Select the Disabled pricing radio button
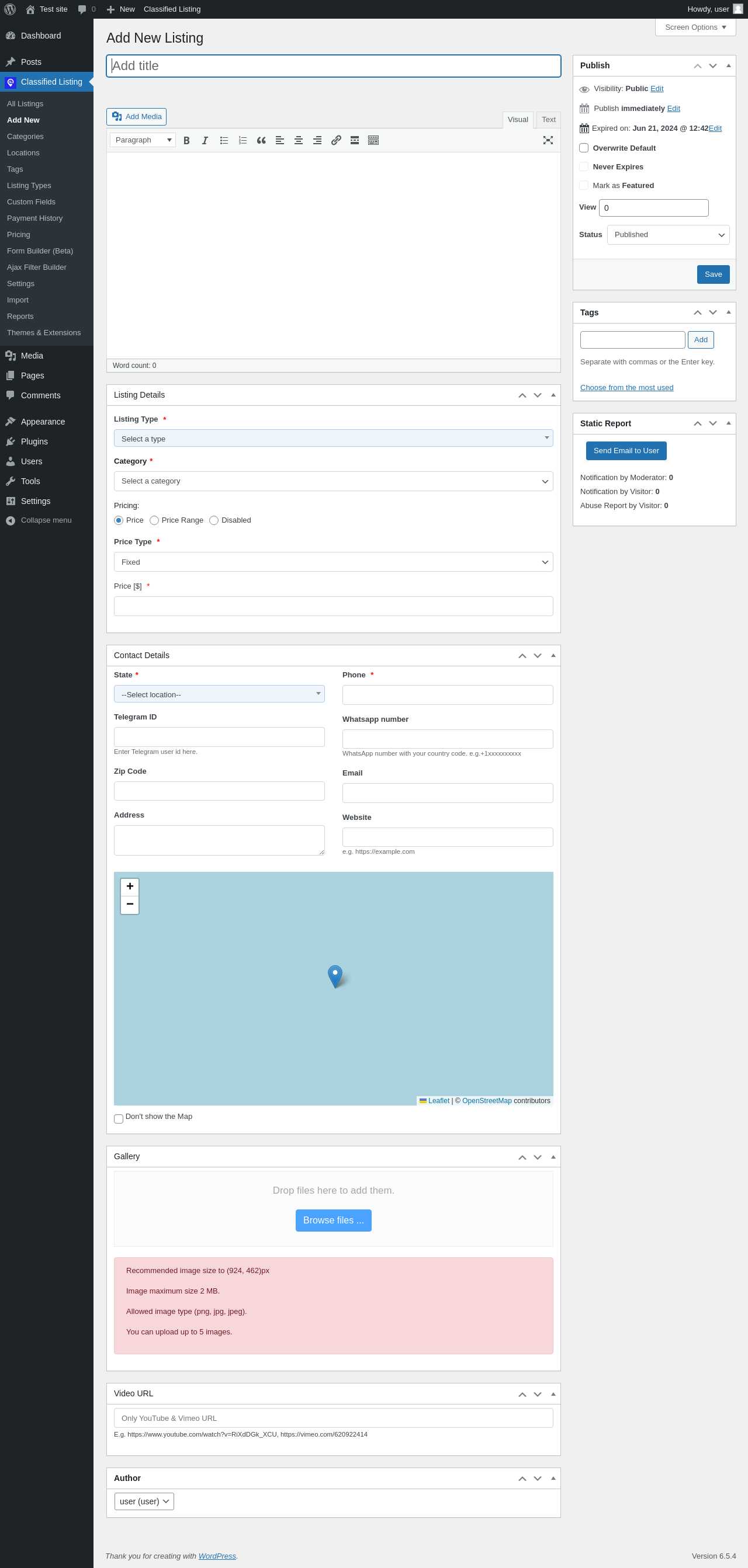This screenshot has width=748, height=1568. pos(214,520)
